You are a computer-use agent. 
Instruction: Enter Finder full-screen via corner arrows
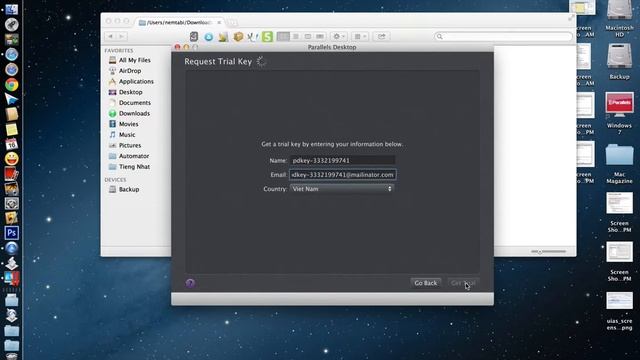coord(571,18)
